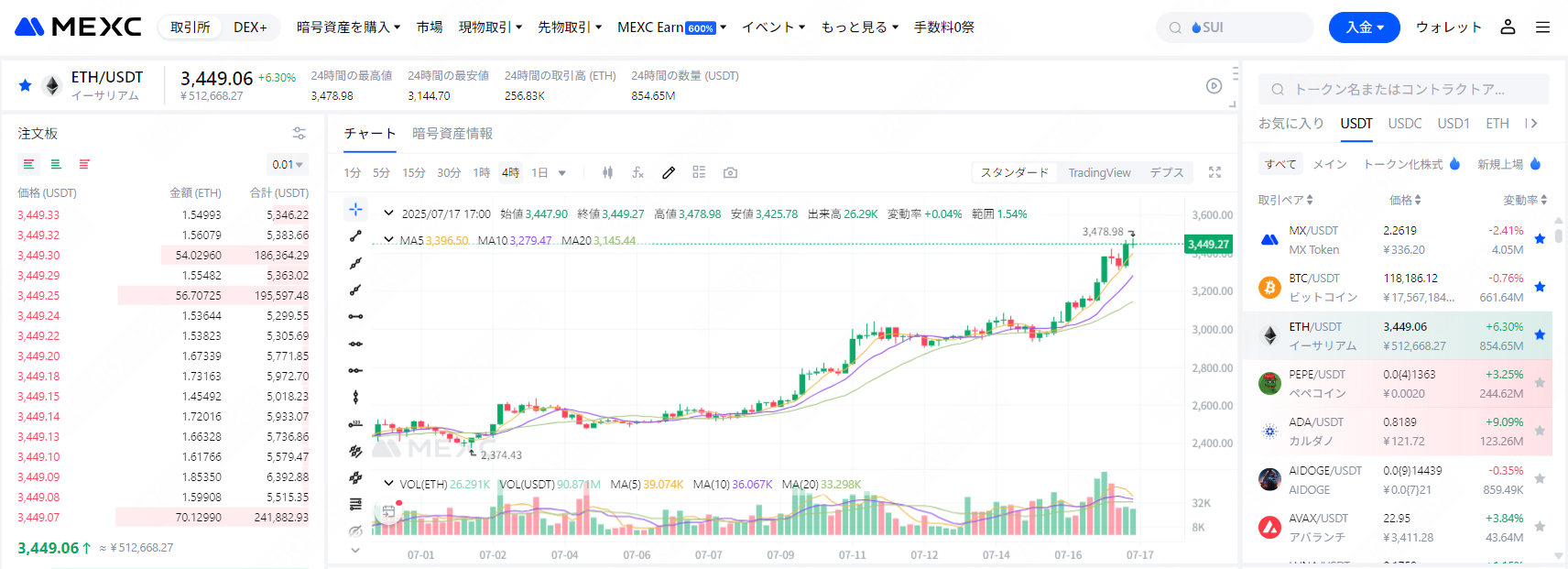This screenshot has width=1568, height=569.
Task: Filter pairs by メイン
Action: [1330, 164]
